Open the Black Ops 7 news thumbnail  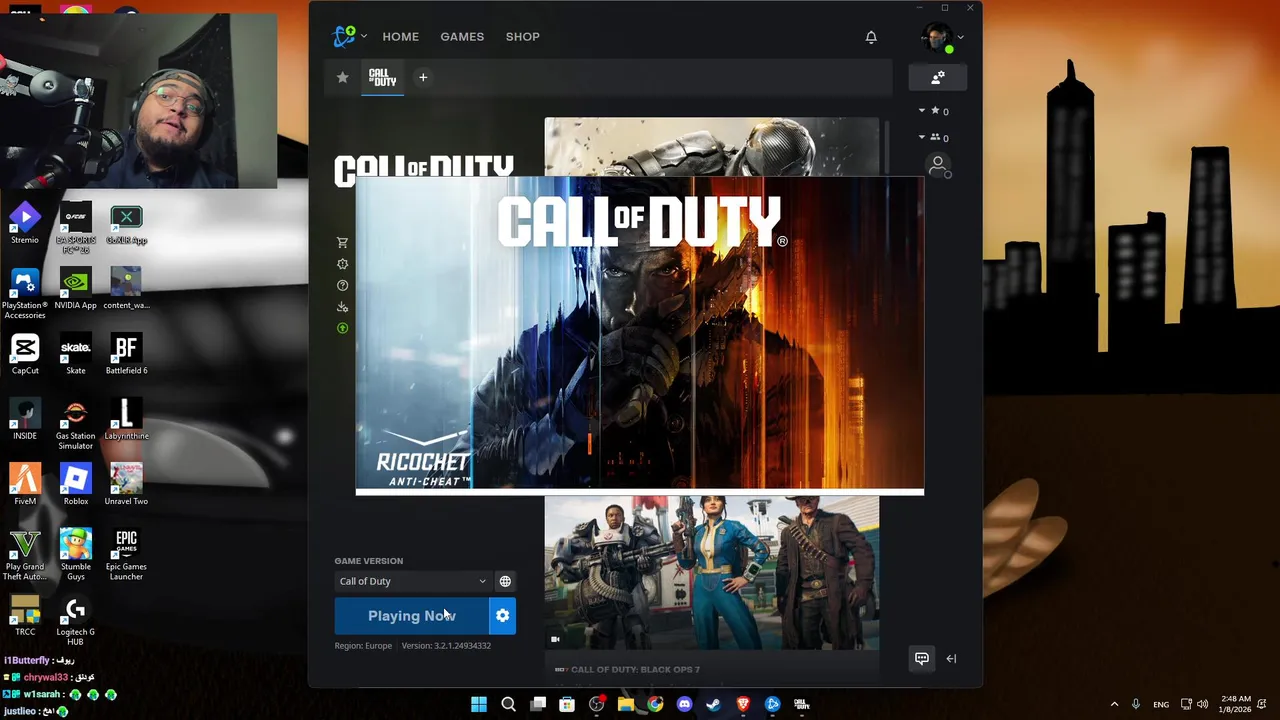click(712, 573)
